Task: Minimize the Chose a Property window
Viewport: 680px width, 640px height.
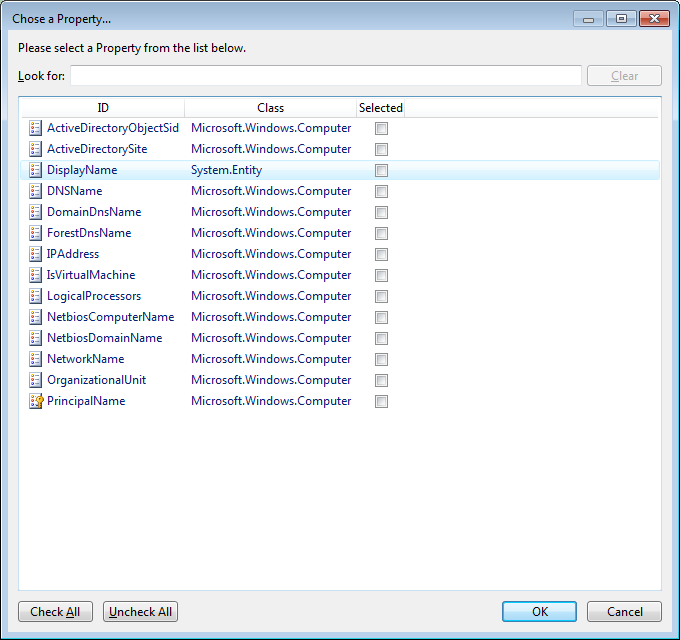Action: (x=588, y=19)
